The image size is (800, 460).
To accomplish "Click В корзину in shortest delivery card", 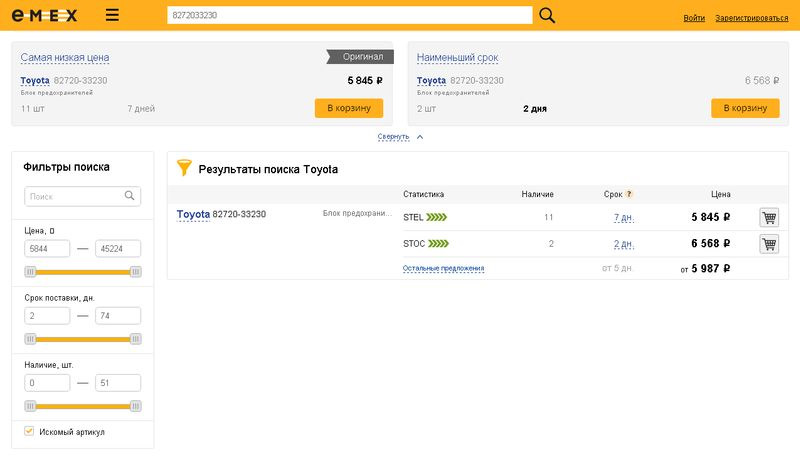I will pos(745,108).
